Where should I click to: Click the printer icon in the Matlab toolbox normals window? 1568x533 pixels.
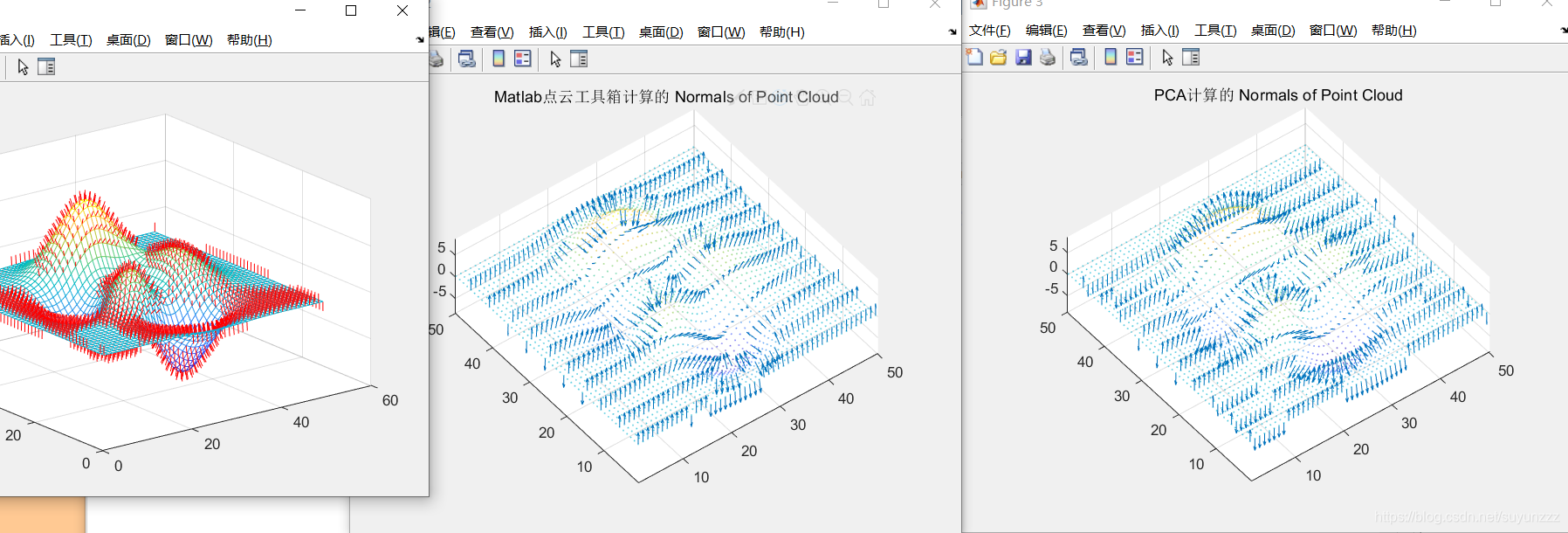point(436,59)
